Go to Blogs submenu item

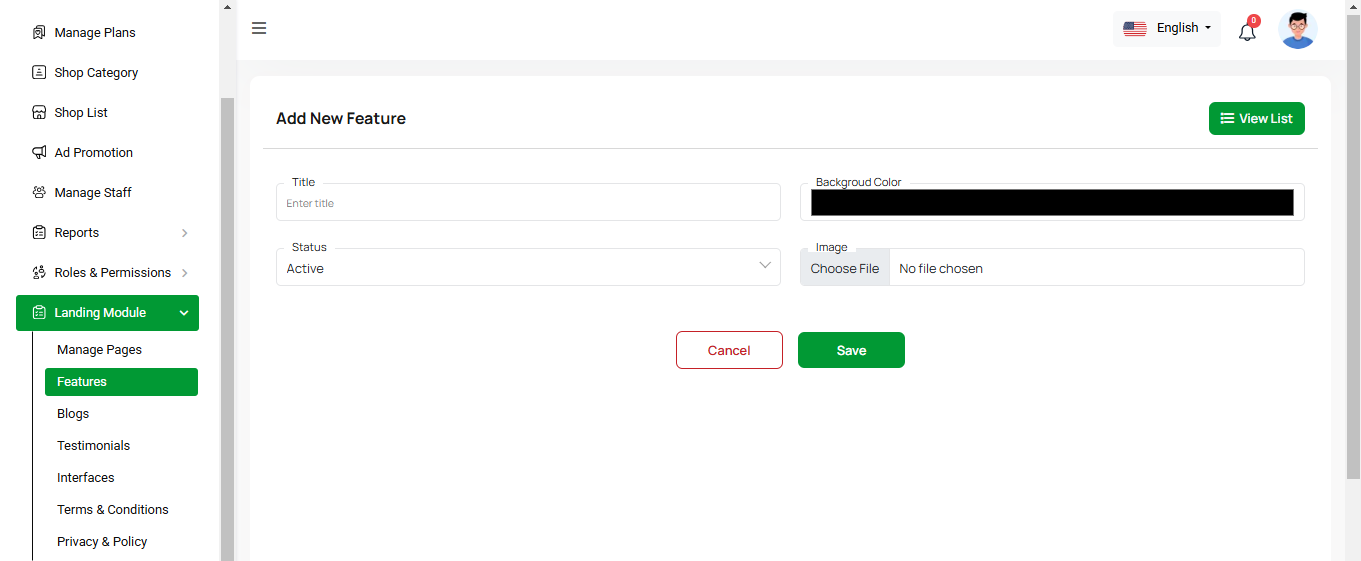click(73, 414)
